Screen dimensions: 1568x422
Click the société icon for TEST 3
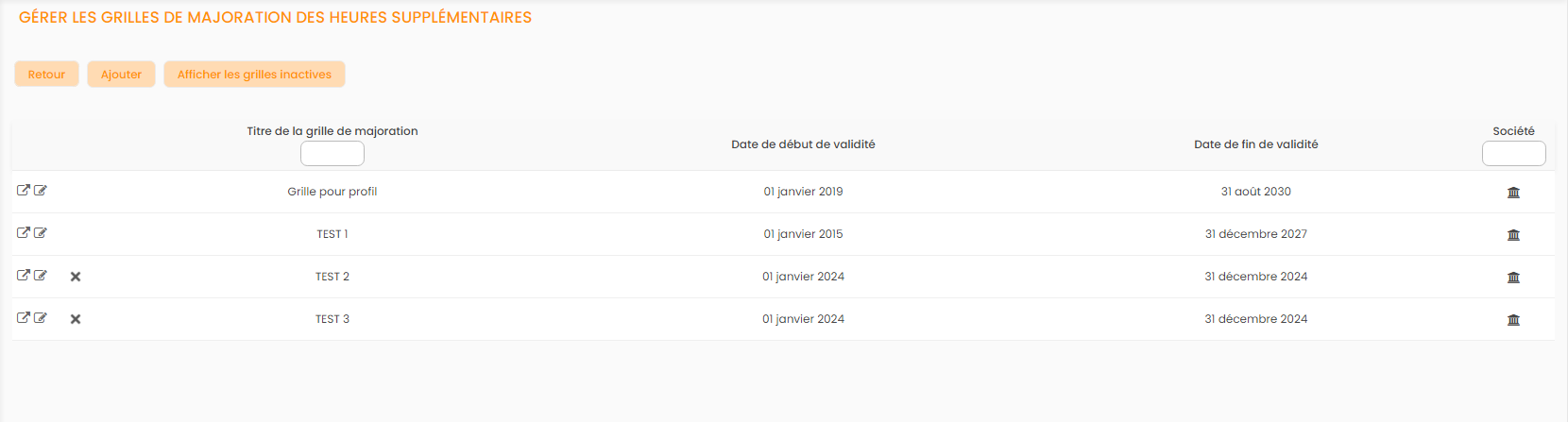pos(1513,320)
